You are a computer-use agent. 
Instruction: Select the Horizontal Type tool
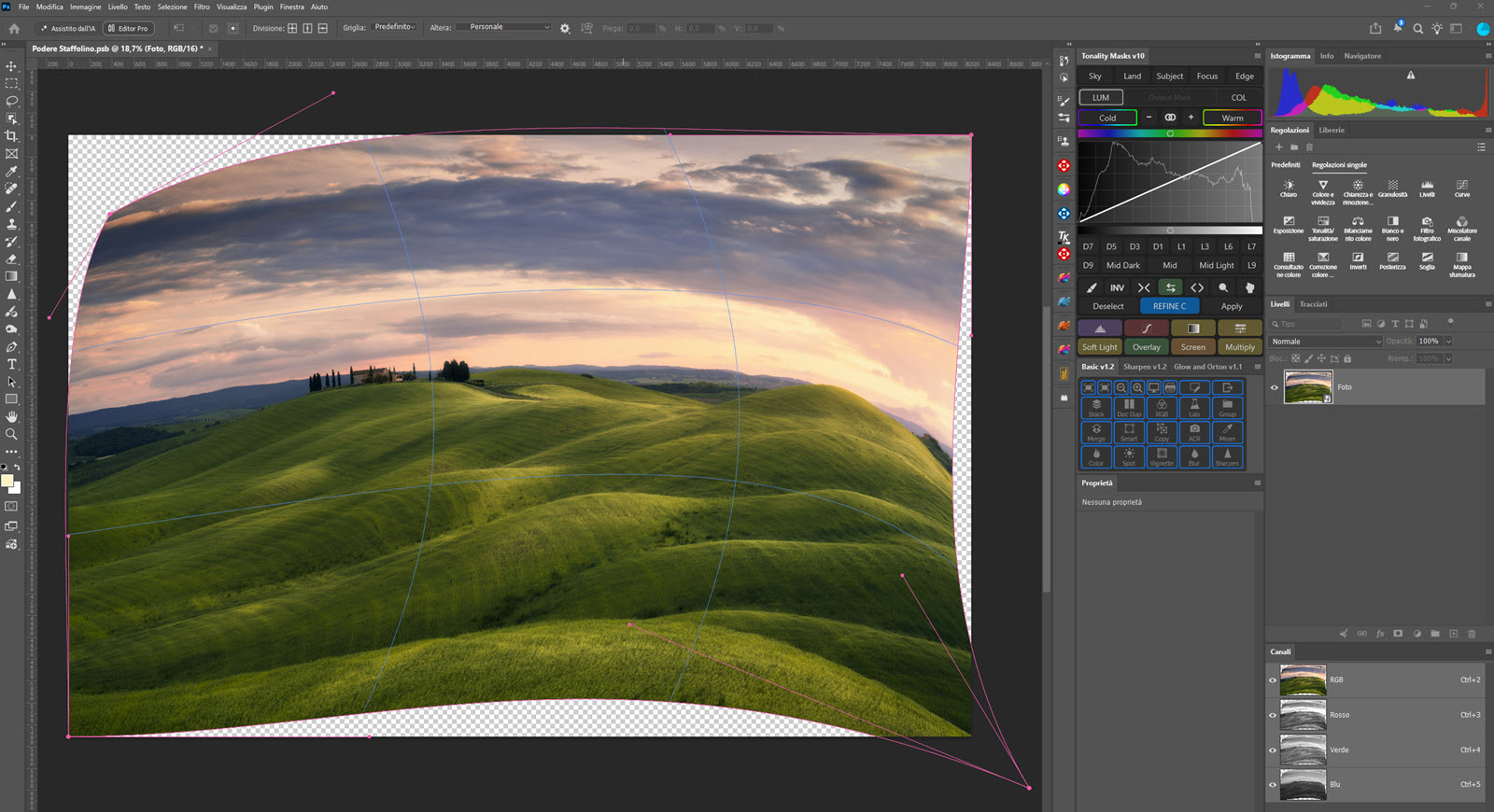tap(11, 364)
